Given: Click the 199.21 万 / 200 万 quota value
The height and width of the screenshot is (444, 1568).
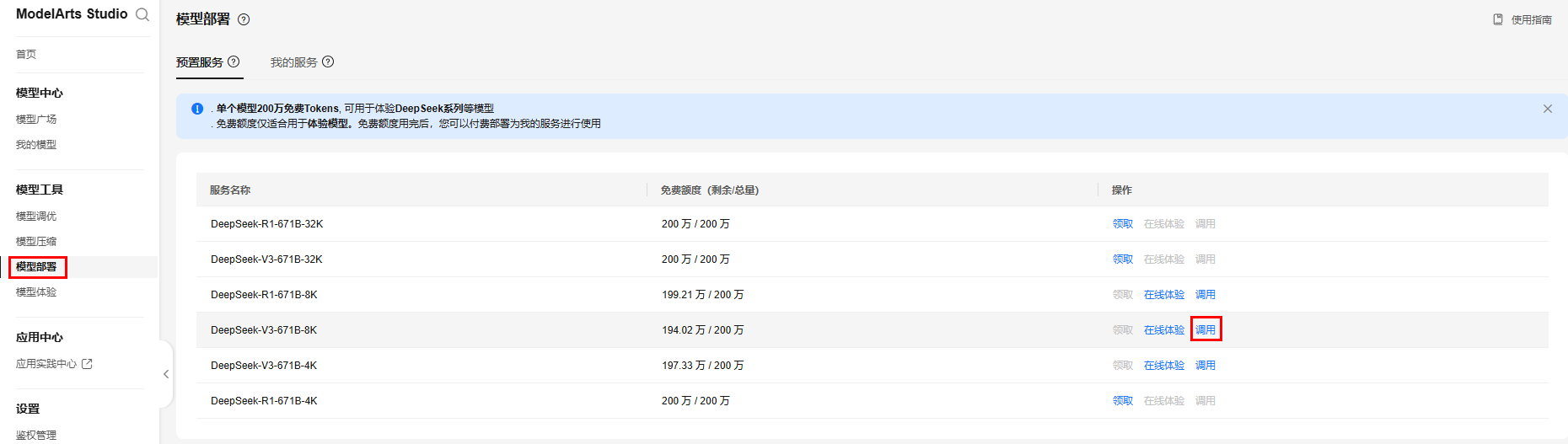Looking at the screenshot, I should pos(703,295).
